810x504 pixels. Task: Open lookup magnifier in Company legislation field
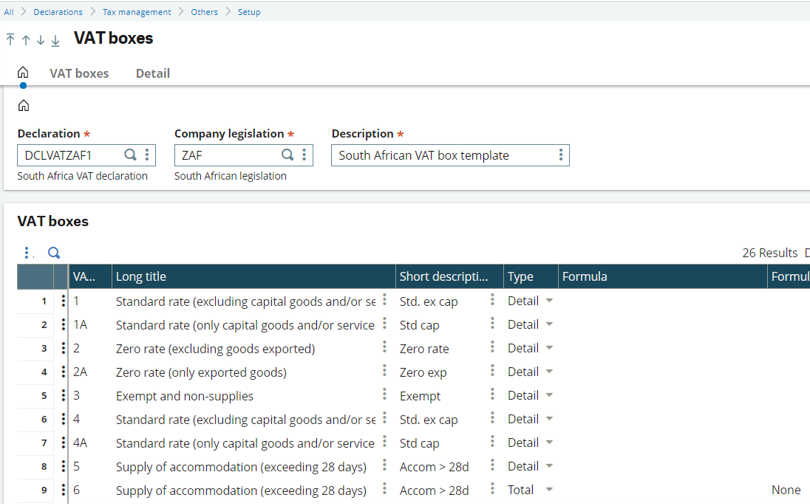[287, 154]
